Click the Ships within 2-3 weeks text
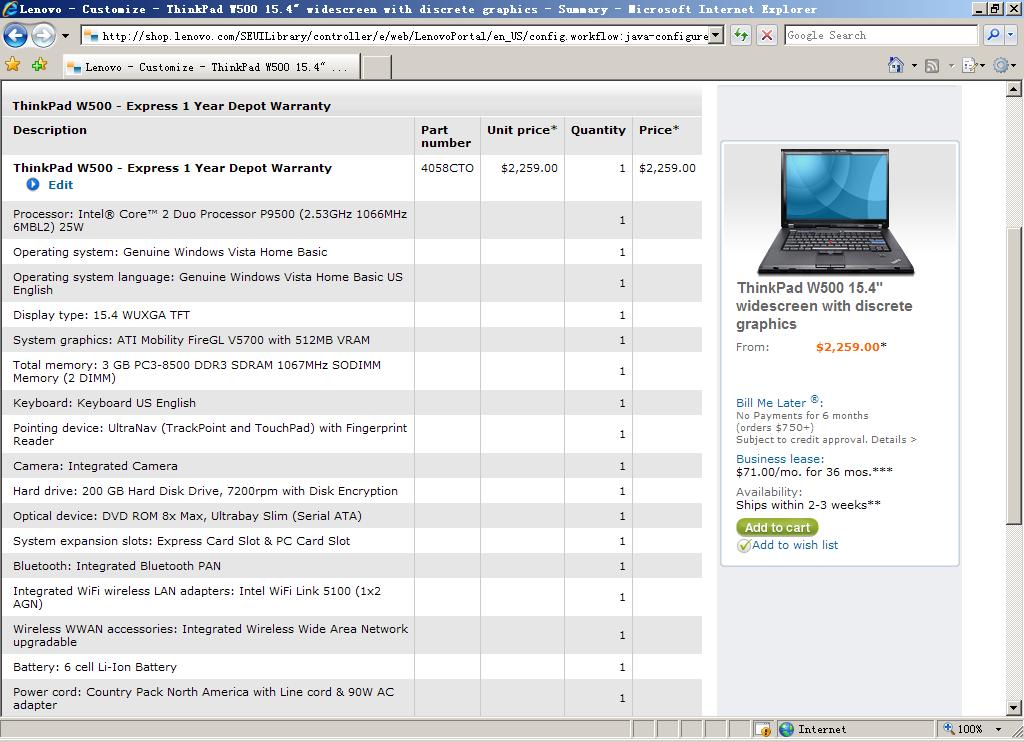The image size is (1024, 742). point(808,505)
